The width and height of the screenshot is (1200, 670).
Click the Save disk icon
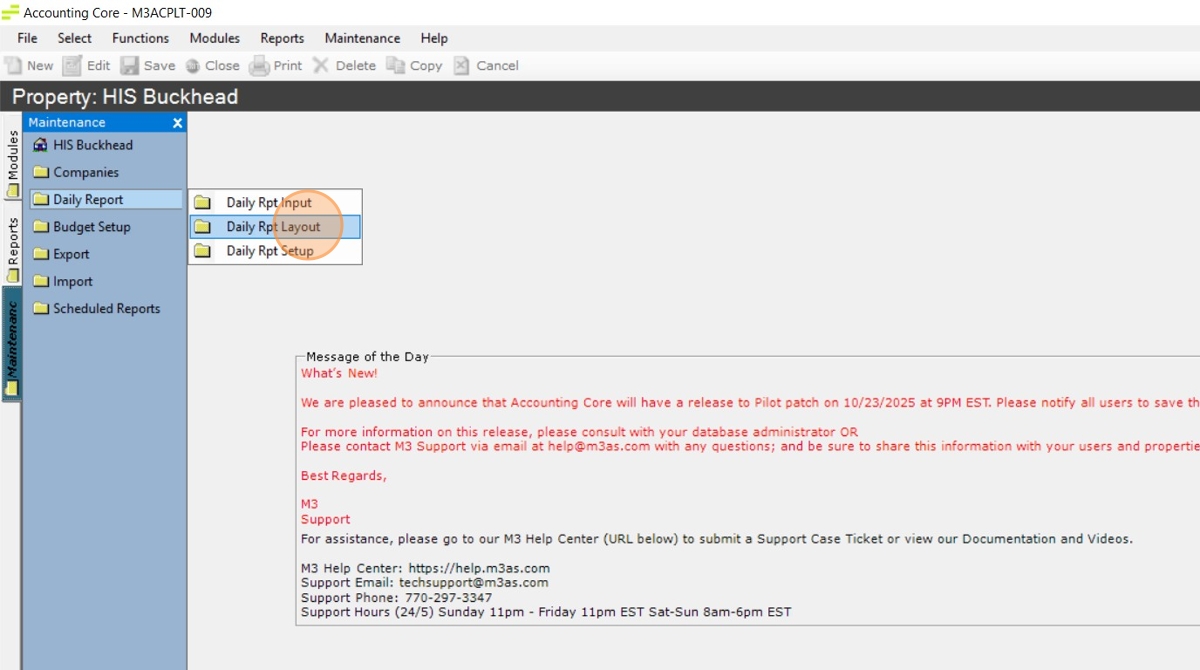tap(130, 66)
